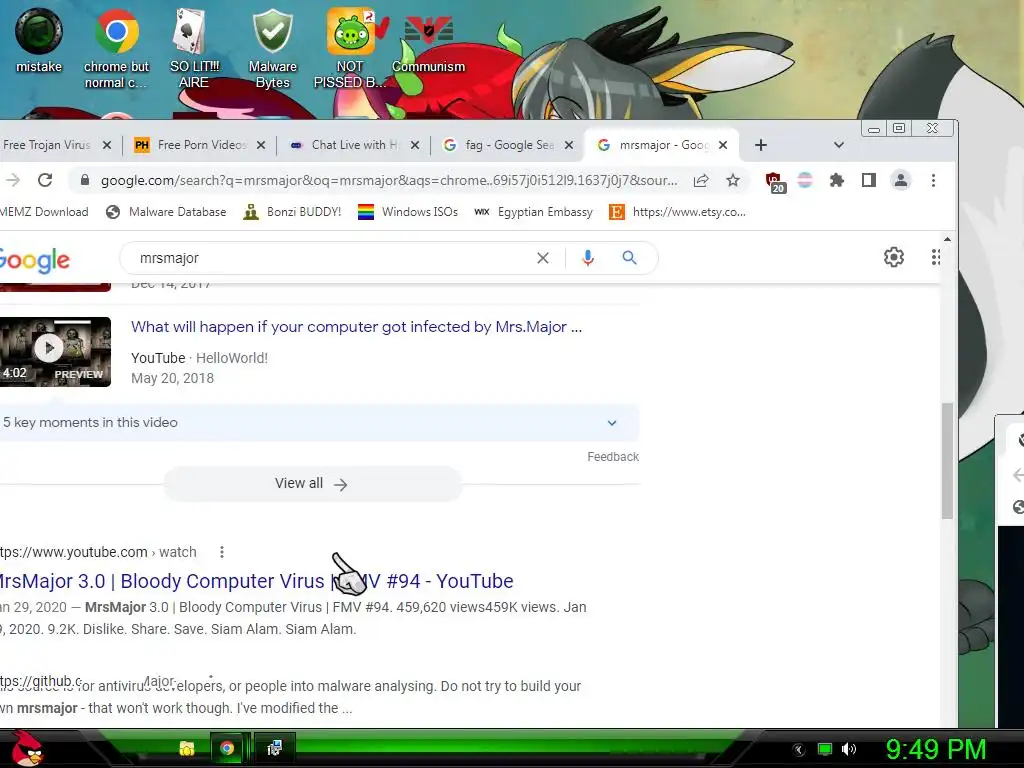This screenshot has width=1024, height=768.
Task: Open the 'SO LIT!!! AIRE' solitaire icon
Action: tap(194, 47)
